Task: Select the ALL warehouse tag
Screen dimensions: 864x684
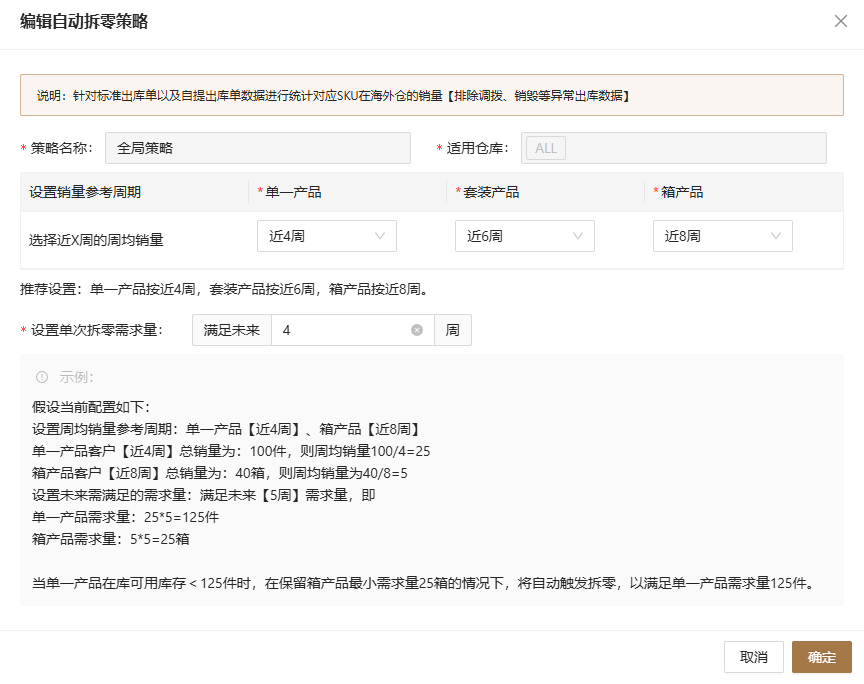Action: [x=546, y=148]
